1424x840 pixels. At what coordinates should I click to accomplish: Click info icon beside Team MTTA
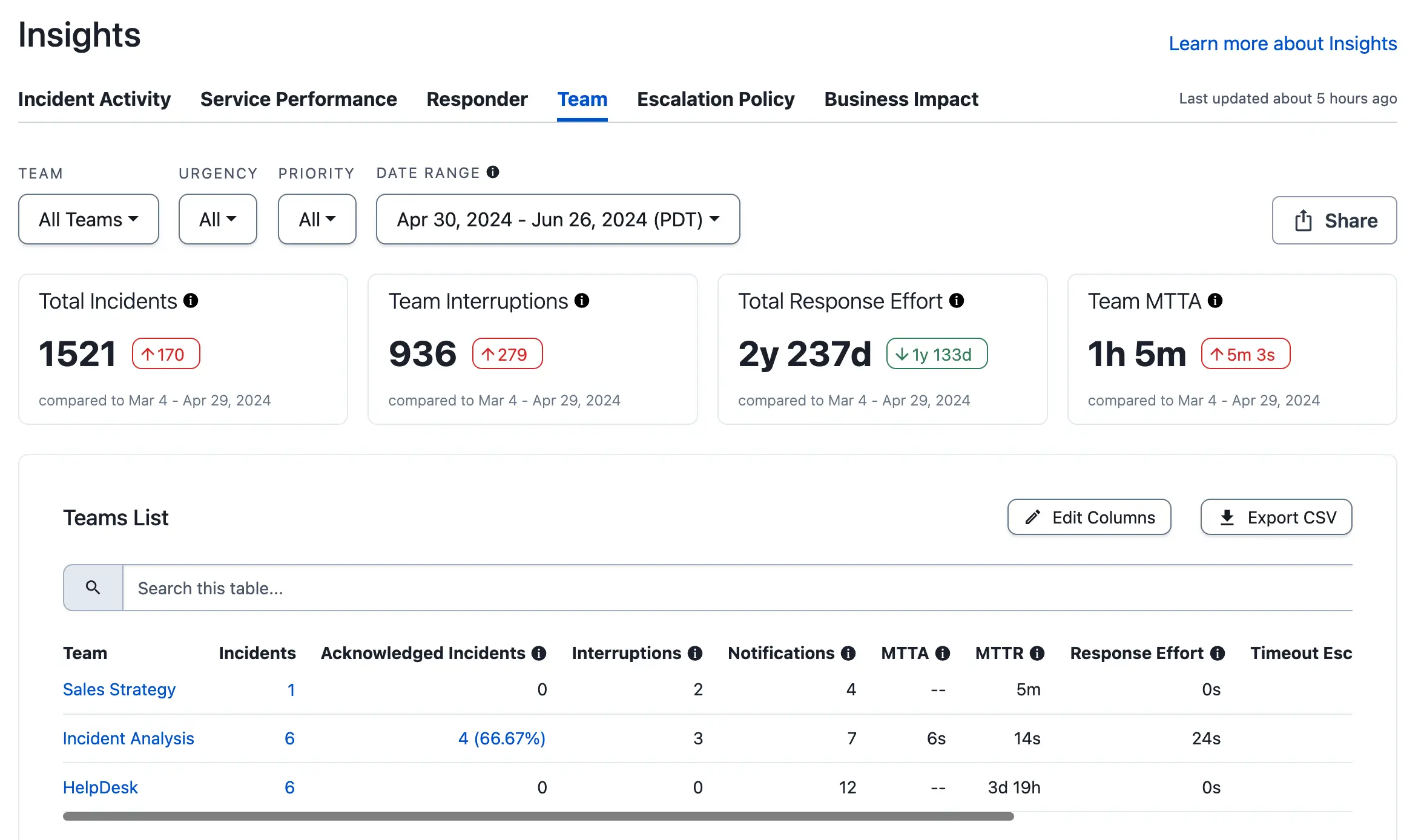1215,301
